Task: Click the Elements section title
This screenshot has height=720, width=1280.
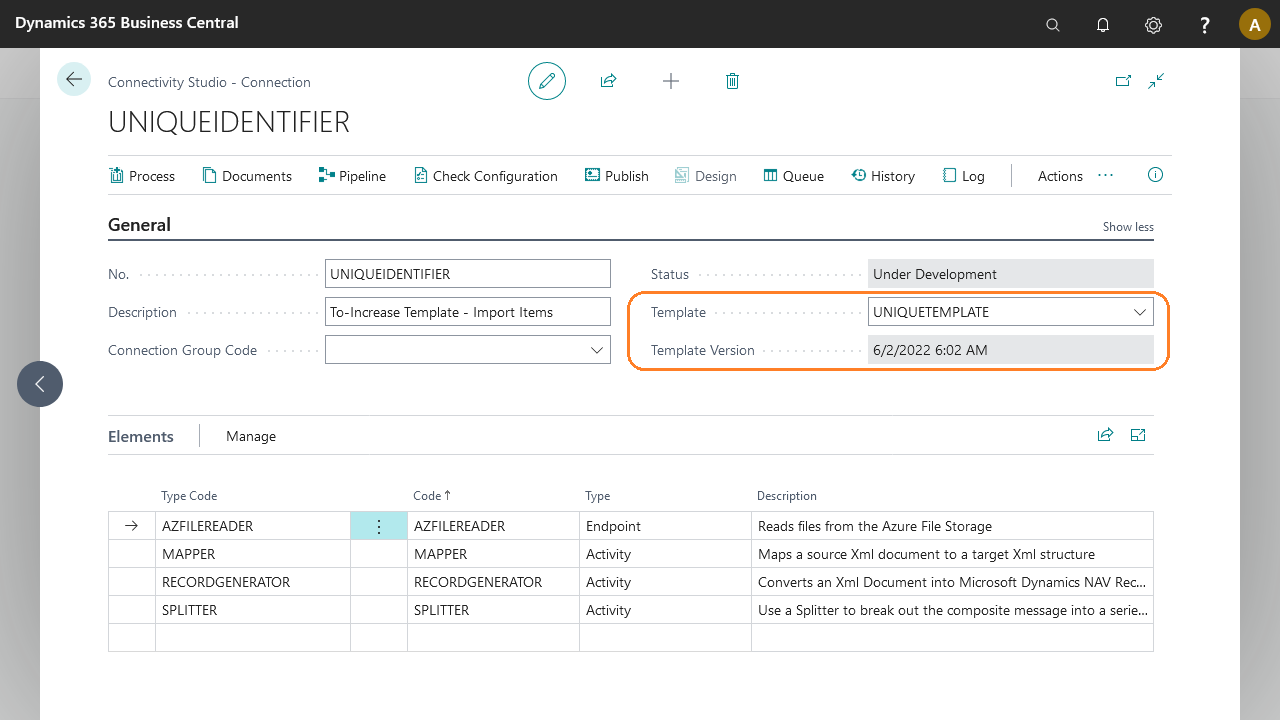Action: click(141, 436)
